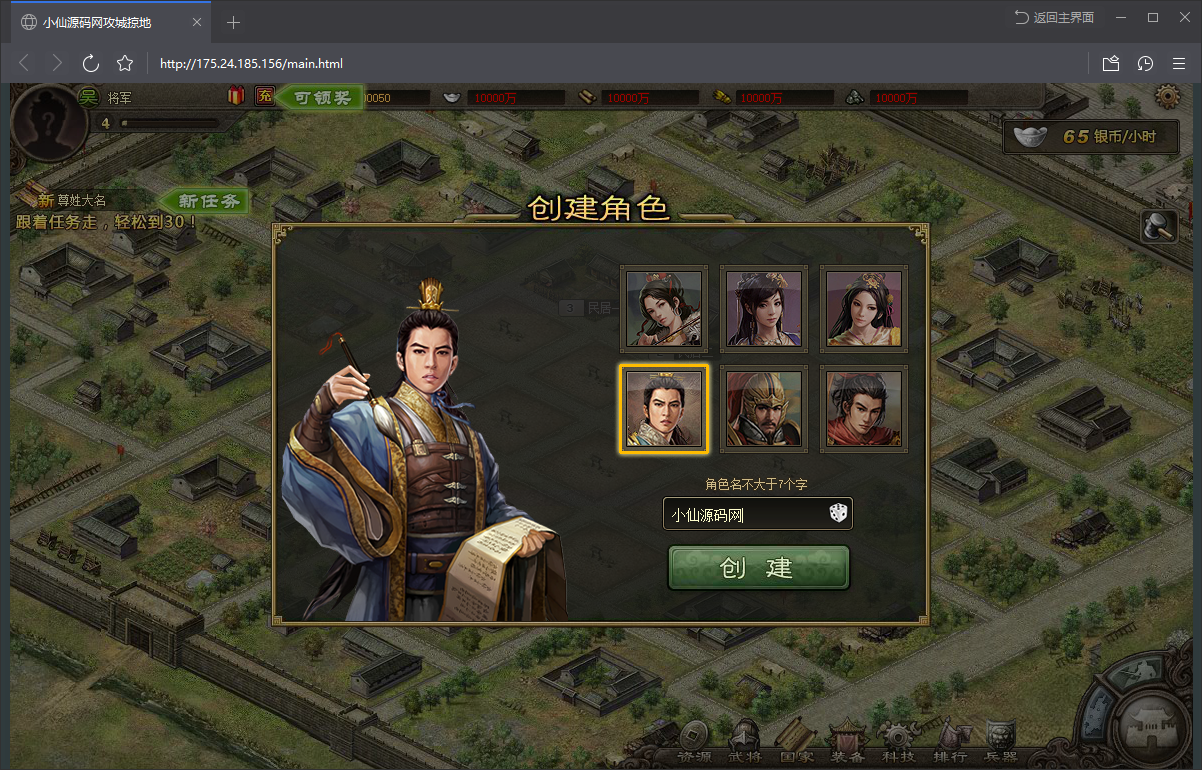This screenshot has width=1202, height=770.
Task: Click the experience progress bar
Action: pos(169,123)
